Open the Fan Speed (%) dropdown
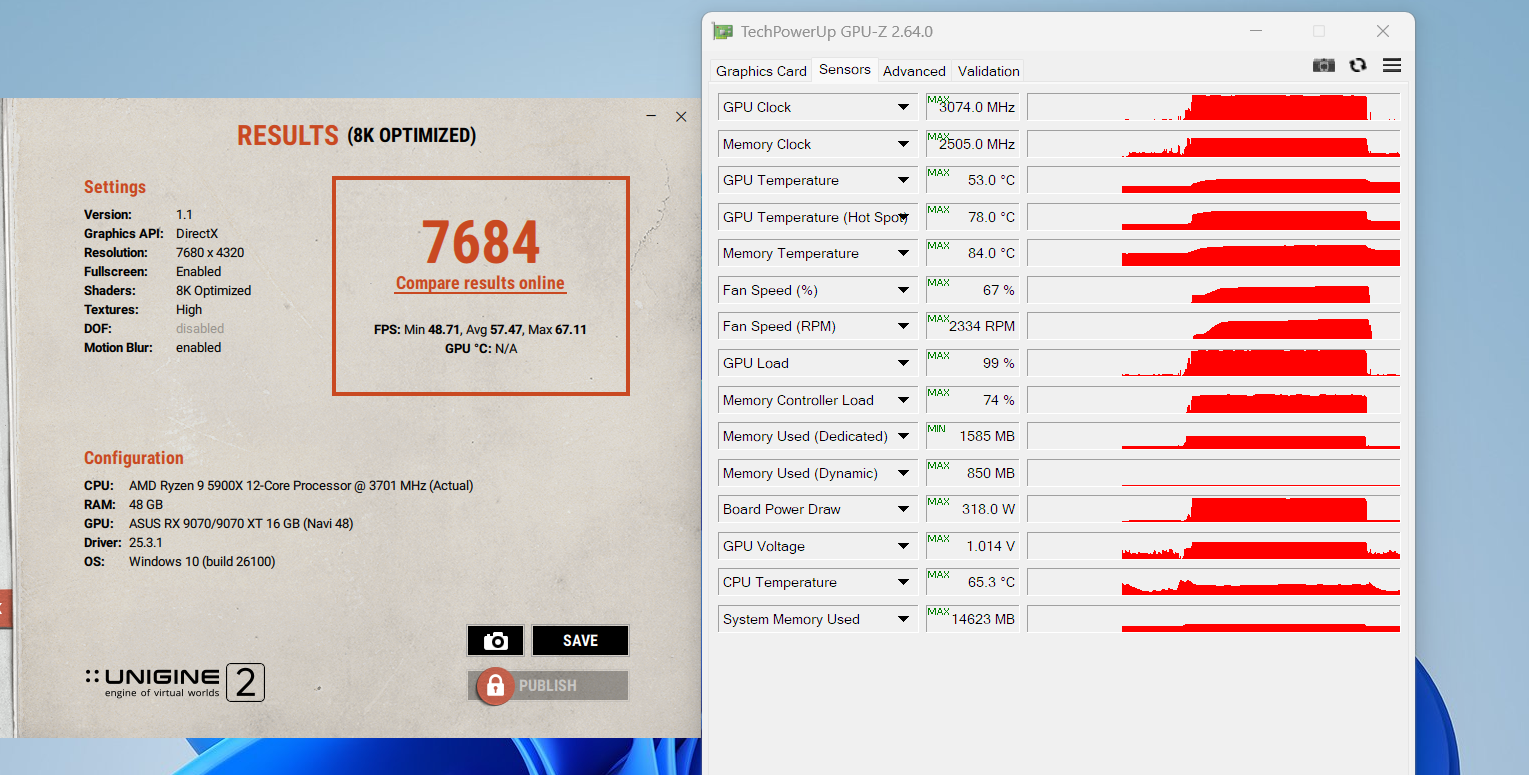The height and width of the screenshot is (775, 1529). [x=903, y=290]
